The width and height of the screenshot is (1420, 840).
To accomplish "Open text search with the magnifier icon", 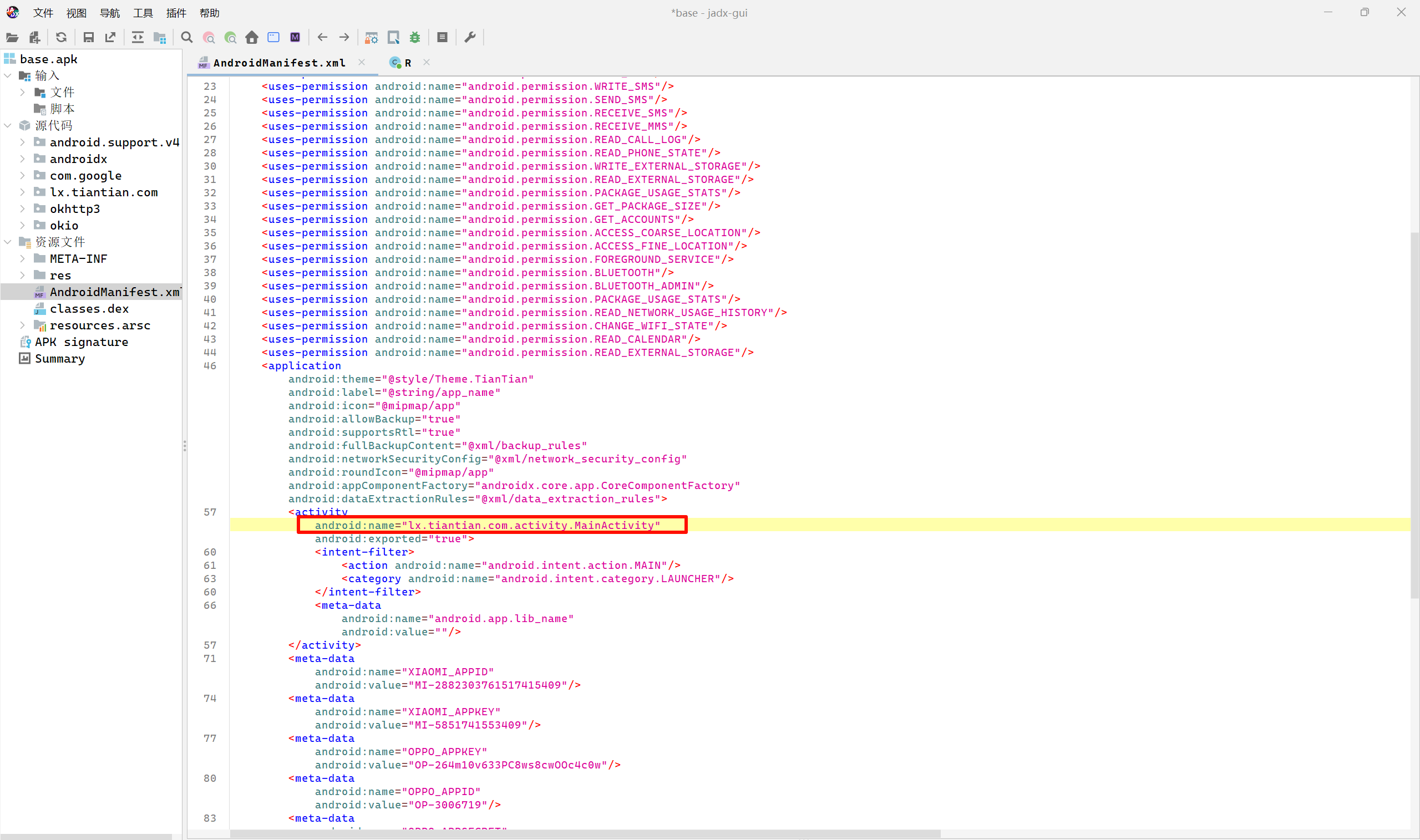I will coord(186,38).
